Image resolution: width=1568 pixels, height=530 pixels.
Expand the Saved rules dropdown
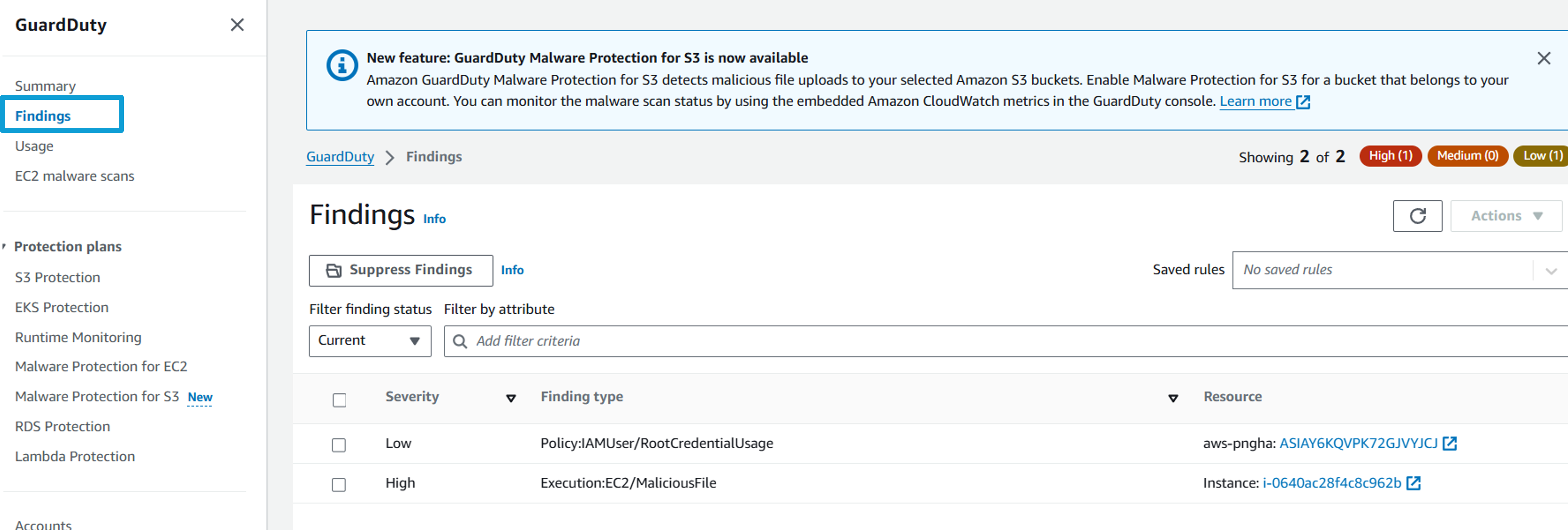click(x=1399, y=271)
